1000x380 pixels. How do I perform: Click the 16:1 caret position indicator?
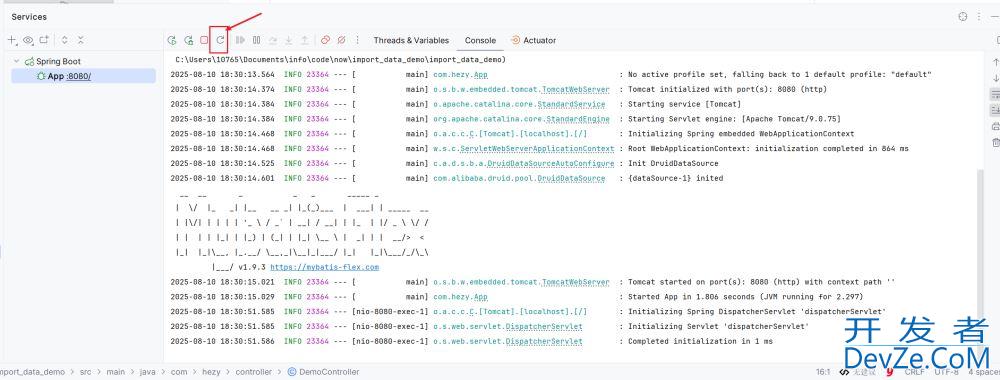(823, 372)
